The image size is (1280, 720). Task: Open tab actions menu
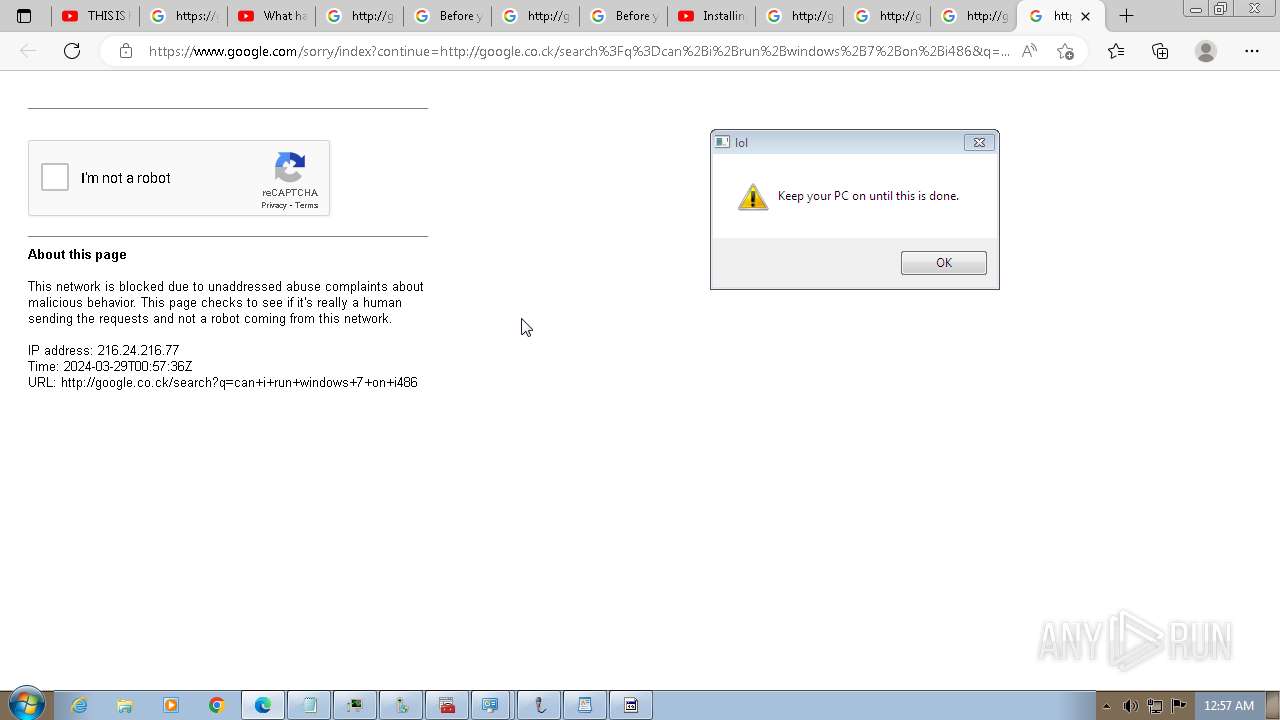pos(25,16)
